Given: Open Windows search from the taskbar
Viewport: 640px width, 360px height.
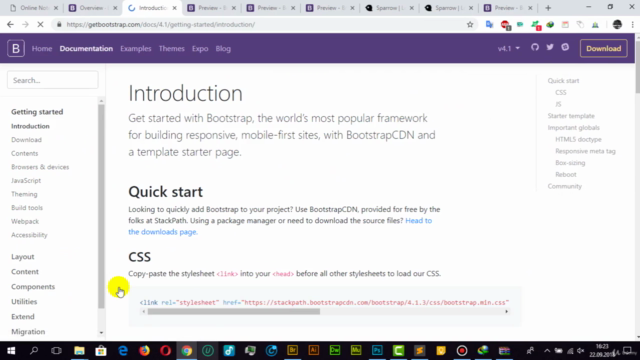Looking at the screenshot, I should 34,351.
